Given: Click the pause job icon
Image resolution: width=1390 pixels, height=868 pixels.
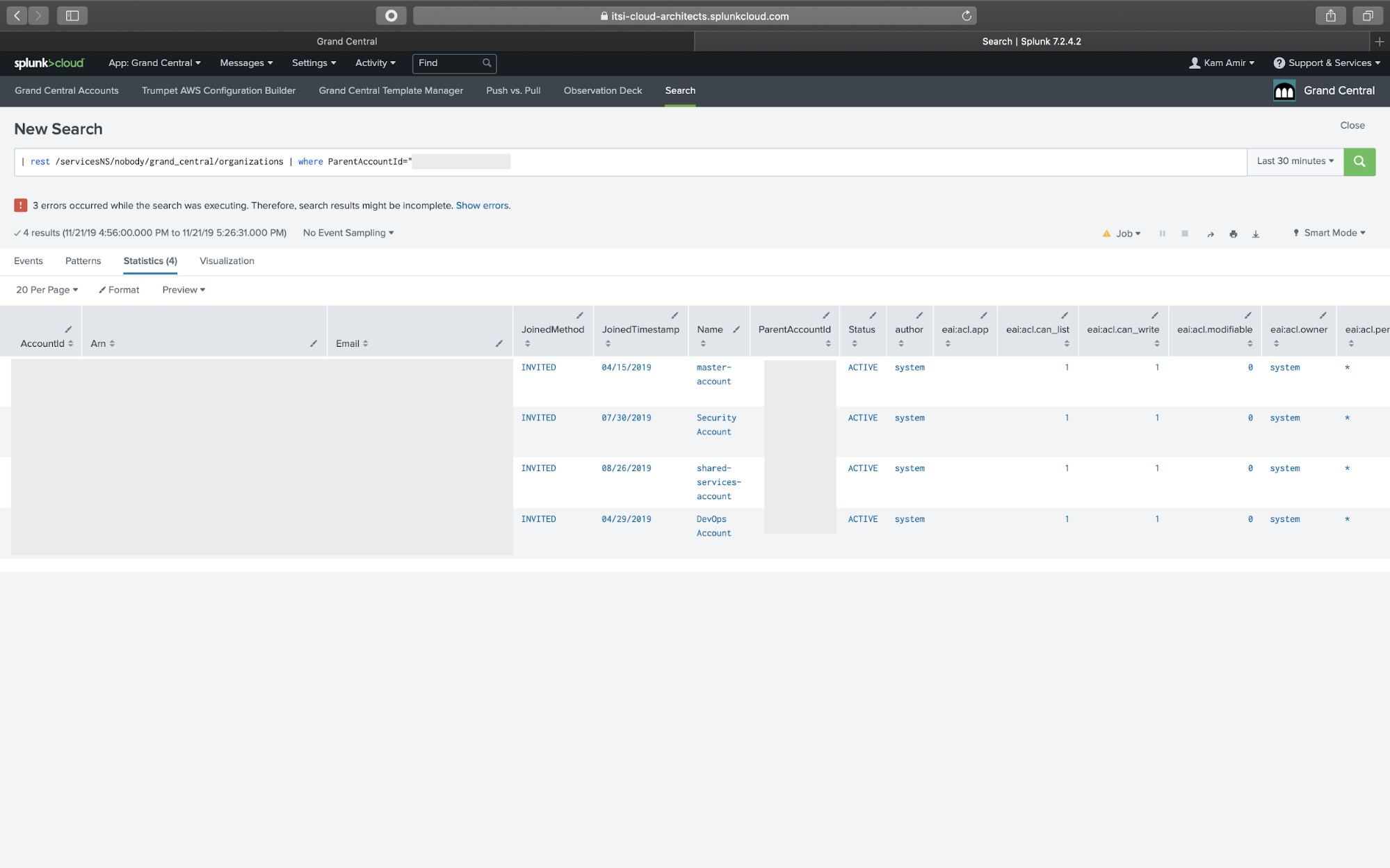Looking at the screenshot, I should click(1162, 234).
